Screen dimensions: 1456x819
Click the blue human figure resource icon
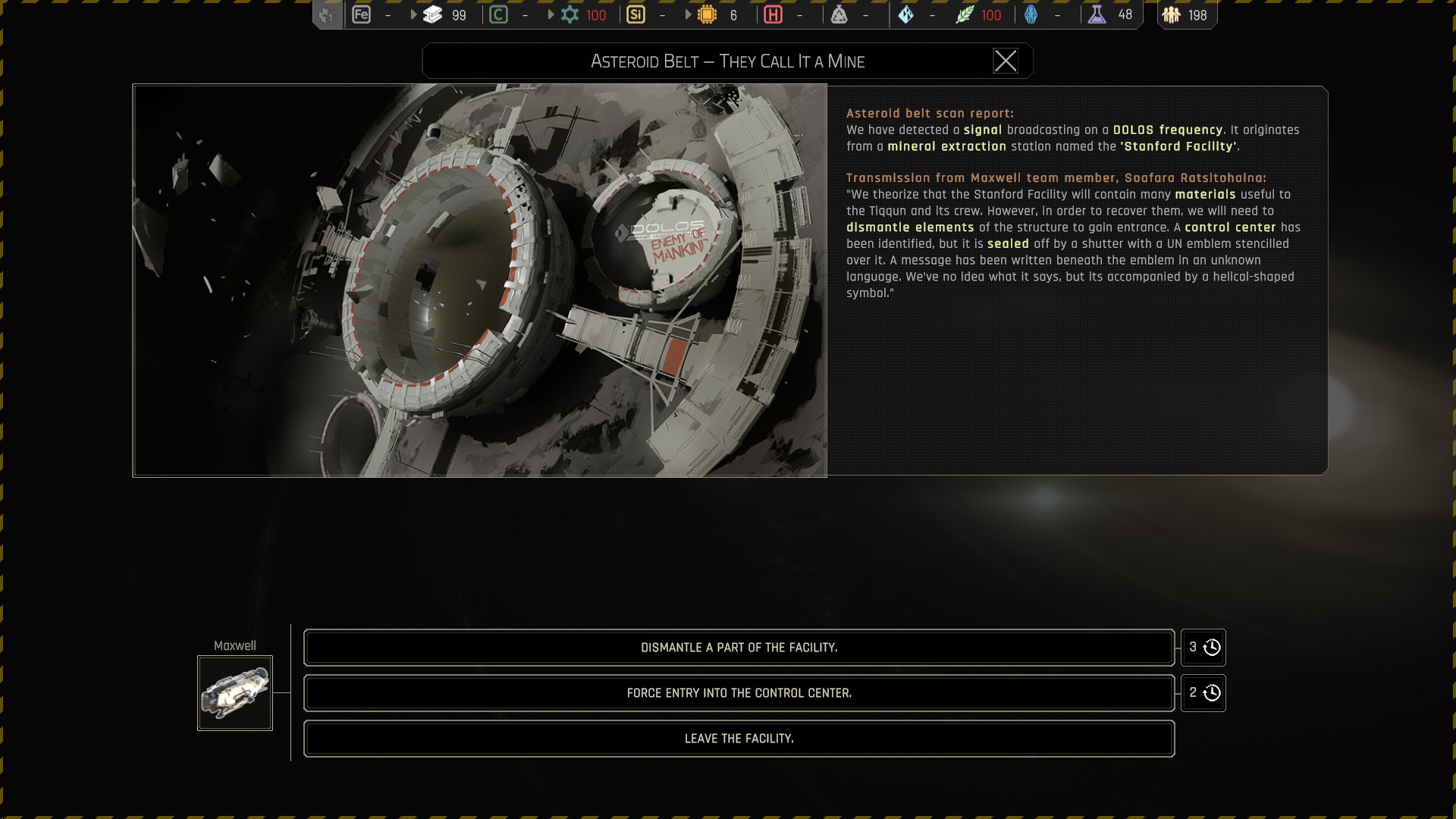pos(1031,14)
